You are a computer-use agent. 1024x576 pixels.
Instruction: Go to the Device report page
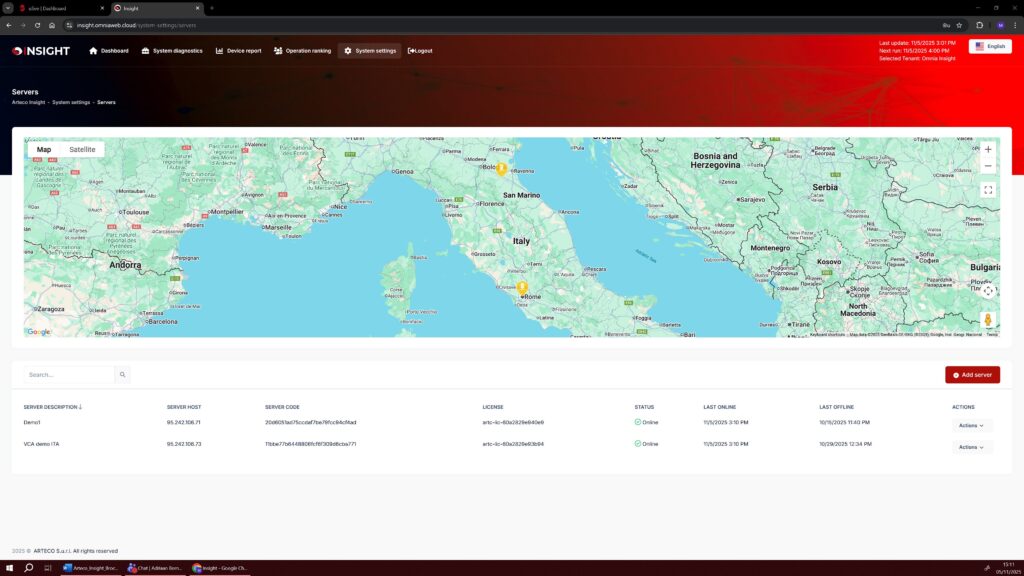click(x=238, y=51)
